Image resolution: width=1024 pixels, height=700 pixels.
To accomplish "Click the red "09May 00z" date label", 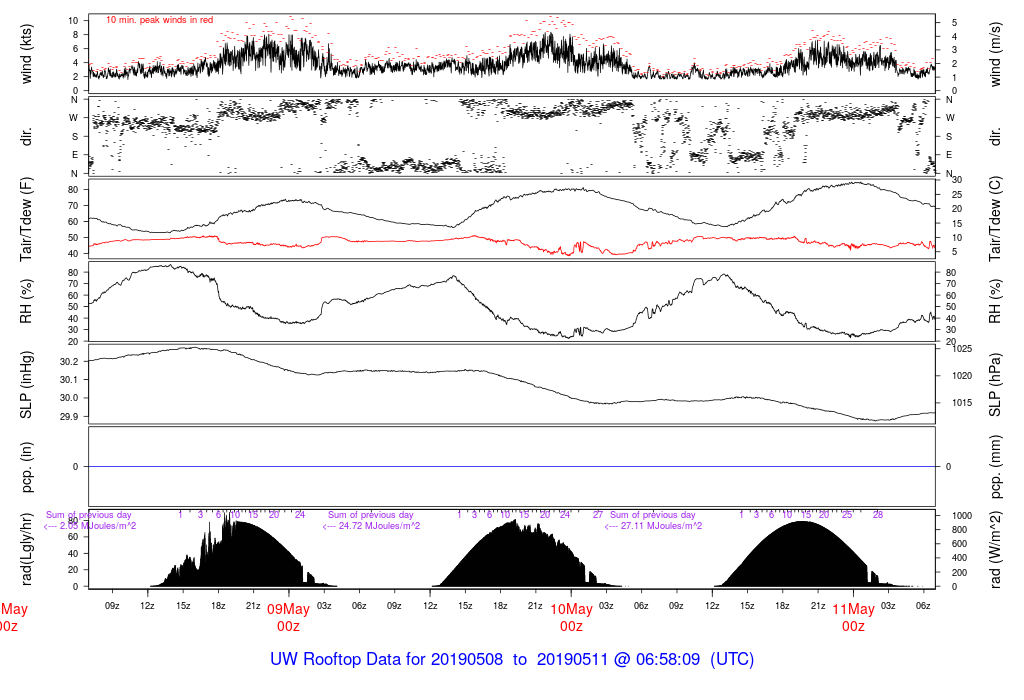I will (288, 618).
